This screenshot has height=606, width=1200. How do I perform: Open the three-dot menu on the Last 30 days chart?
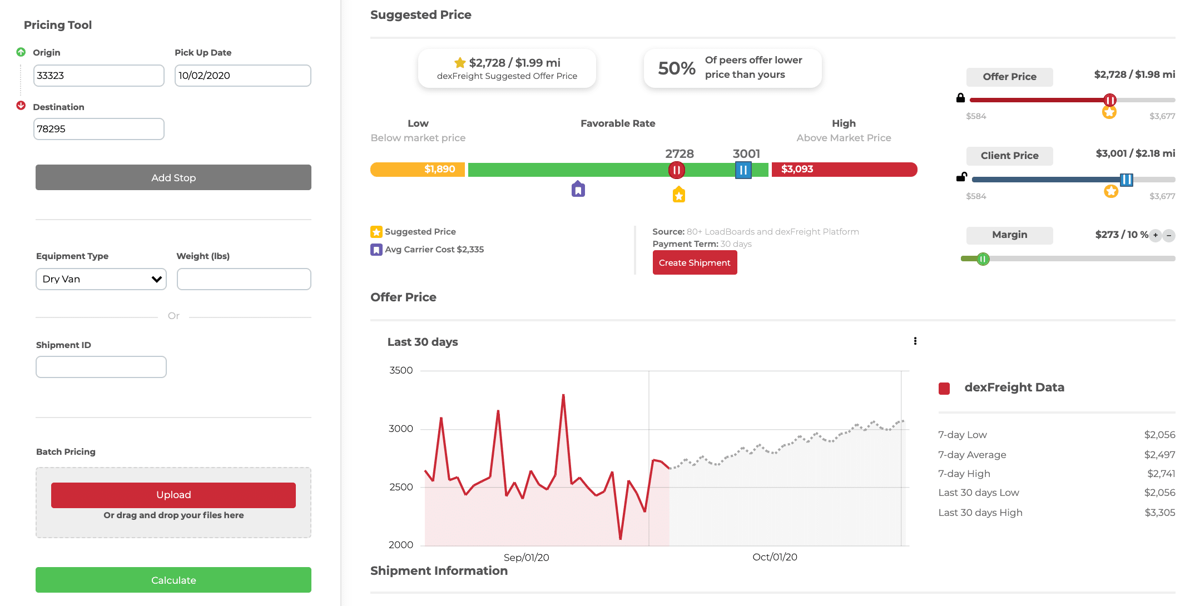pyautogui.click(x=915, y=341)
